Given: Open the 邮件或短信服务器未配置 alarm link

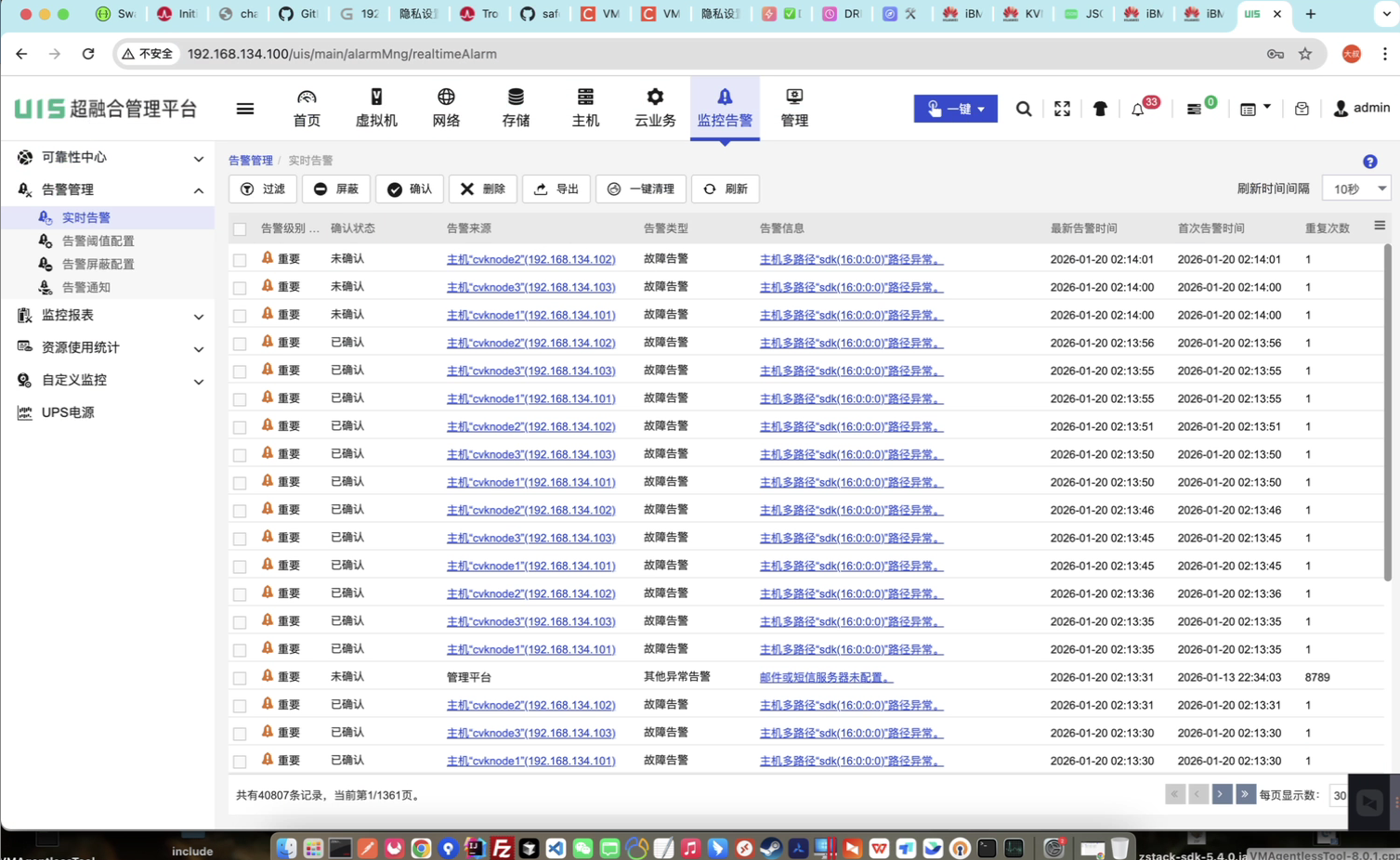Looking at the screenshot, I should click(825, 677).
